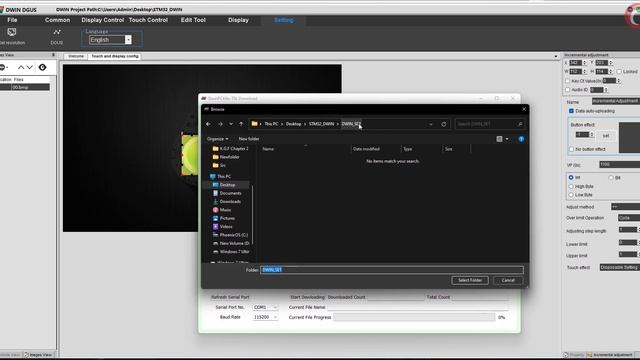
Task: Click the search magnifier in Browse dialog
Action: click(x=520, y=124)
